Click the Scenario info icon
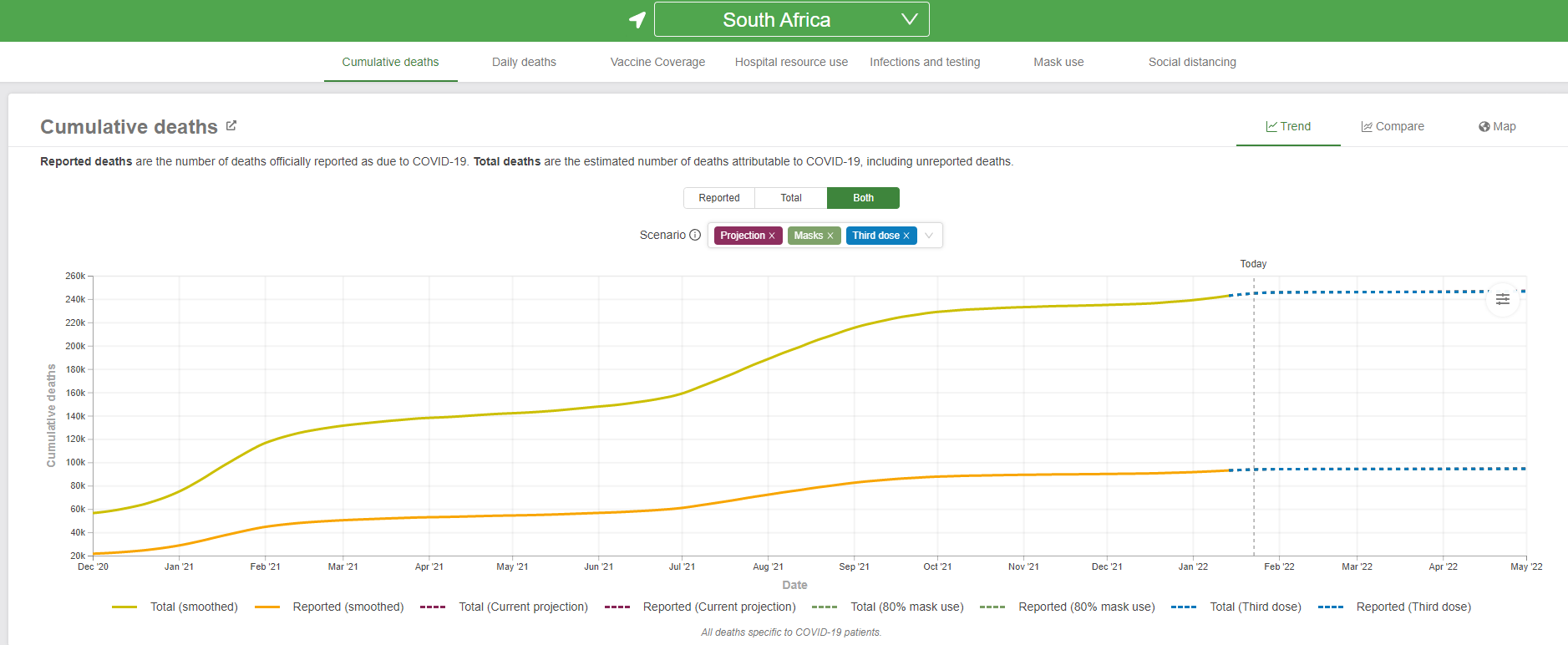The height and width of the screenshot is (645, 1568). tap(695, 236)
